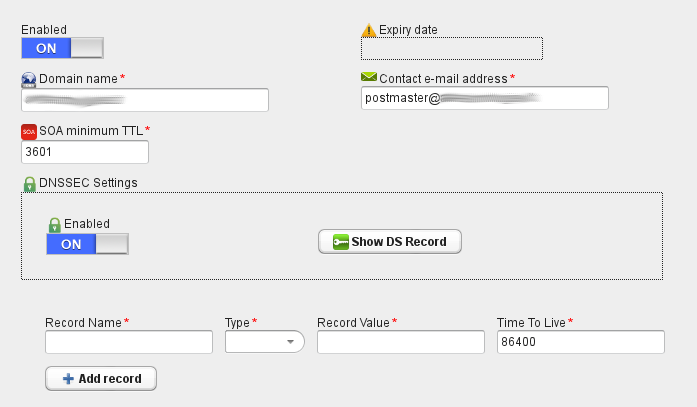
Task: Toggle the domain Enabled ON switch
Action: coord(62,48)
